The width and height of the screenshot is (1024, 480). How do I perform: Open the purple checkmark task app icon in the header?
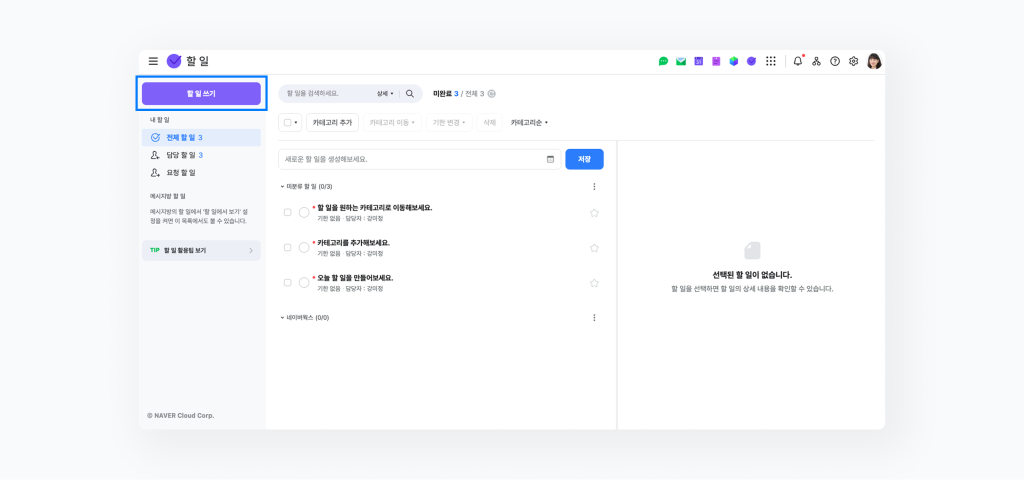(x=752, y=61)
